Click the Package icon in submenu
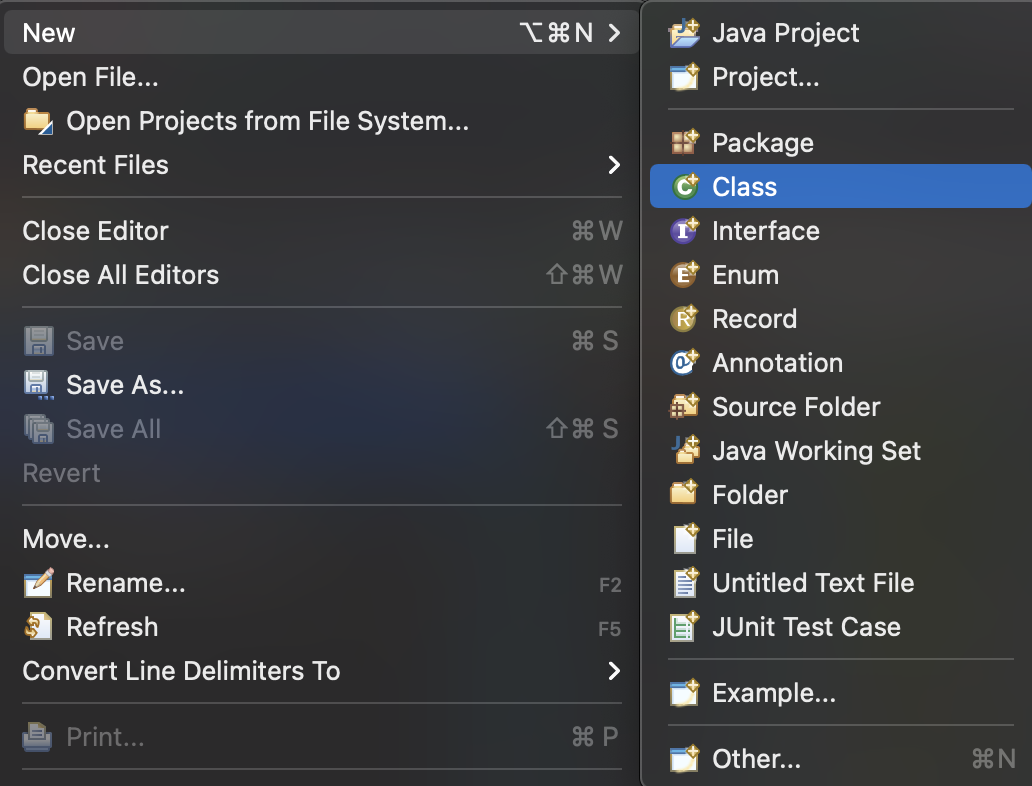This screenshot has width=1032, height=786. (685, 143)
